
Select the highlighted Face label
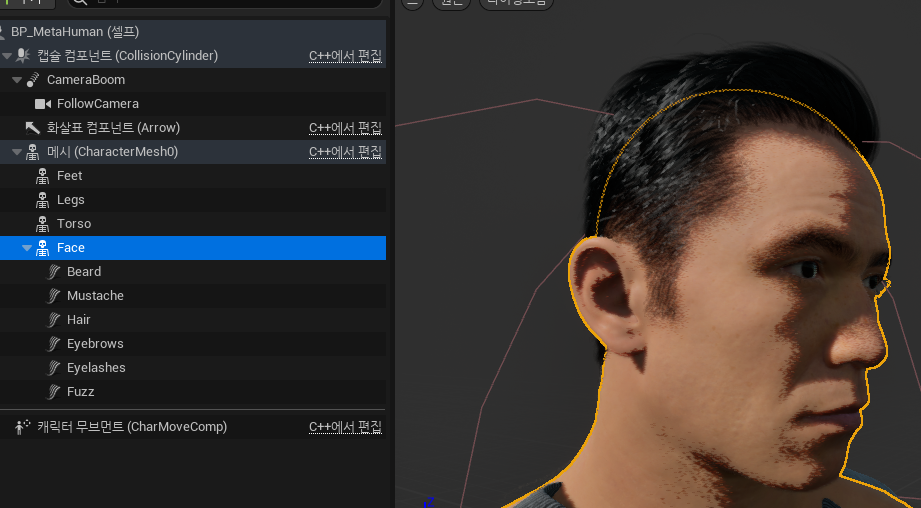(70, 248)
